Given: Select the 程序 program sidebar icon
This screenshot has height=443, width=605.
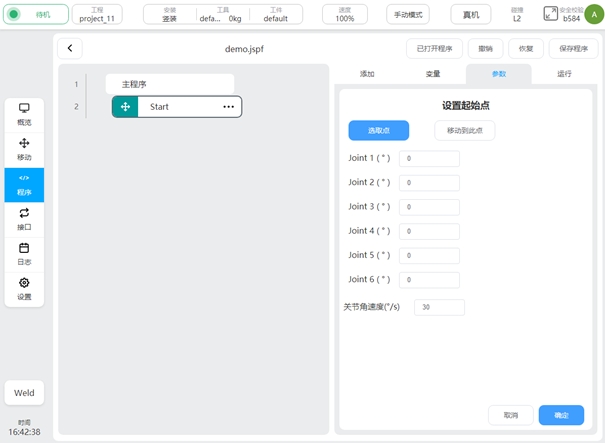Looking at the screenshot, I should [24, 184].
